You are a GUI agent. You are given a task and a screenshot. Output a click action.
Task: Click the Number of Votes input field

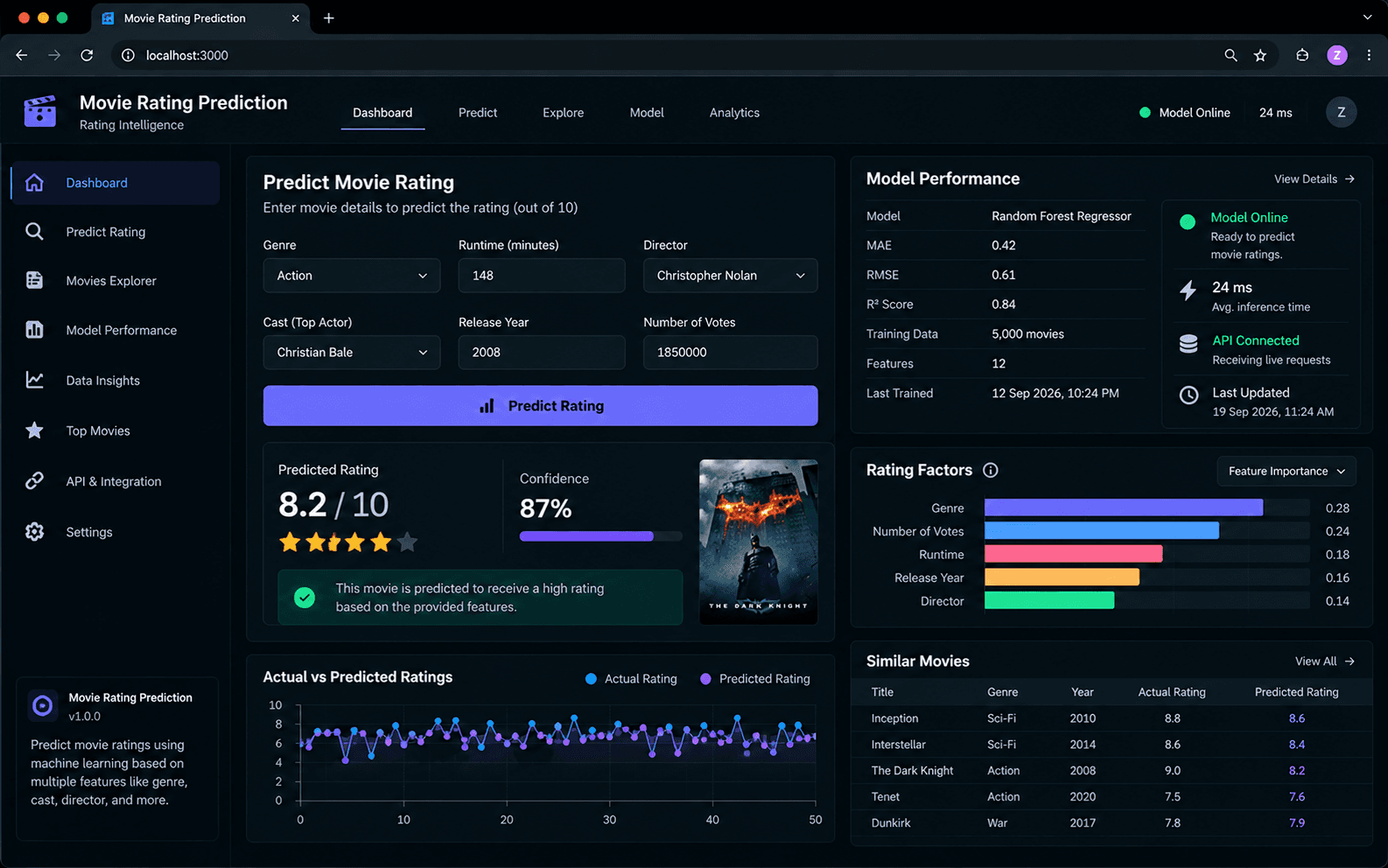pyautogui.click(x=731, y=353)
